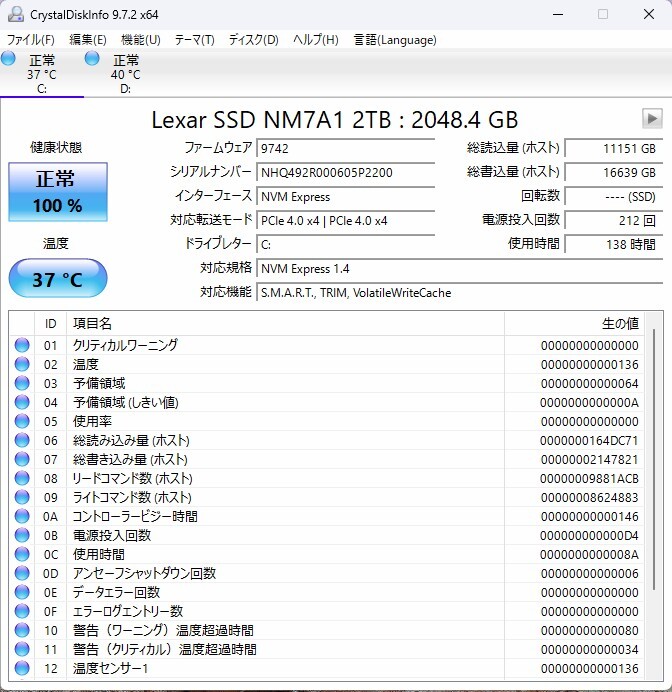Click status orb beside 電源投入回数 row
The image size is (672, 692).
[22, 535]
